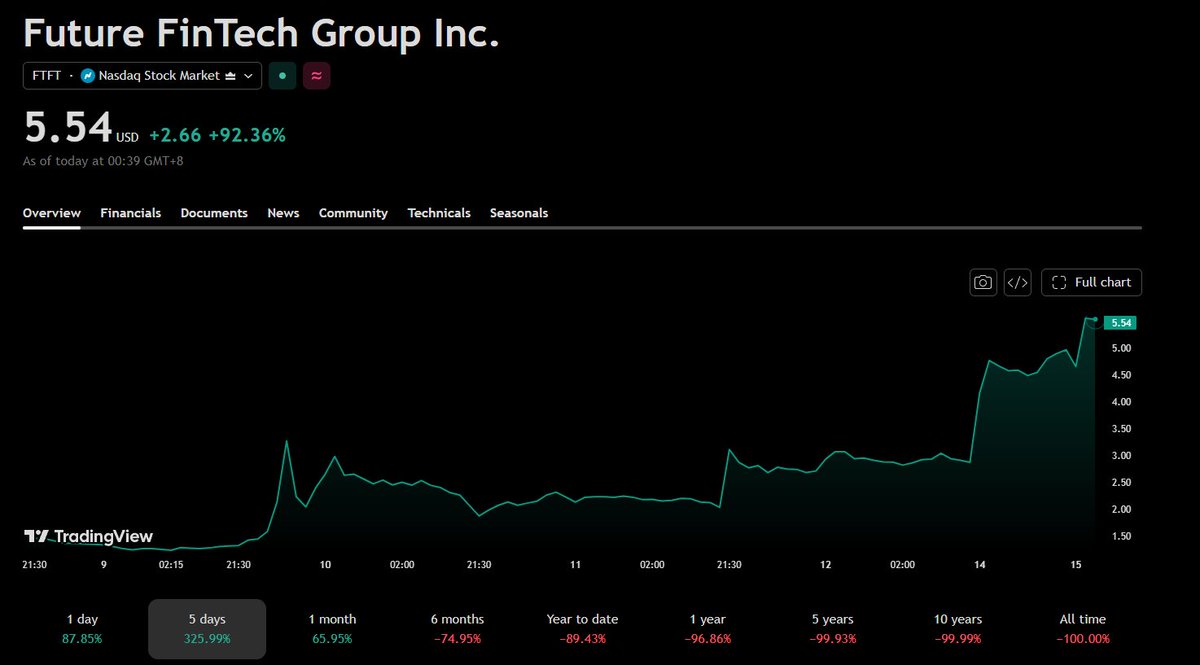The height and width of the screenshot is (665, 1200).
Task: Click the 14 date label on time axis
Action: click(980, 565)
